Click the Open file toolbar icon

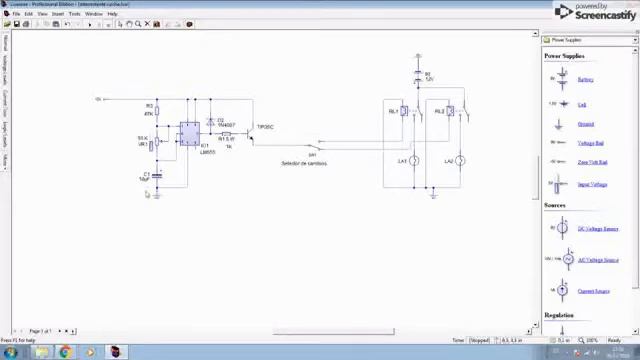[7, 24]
